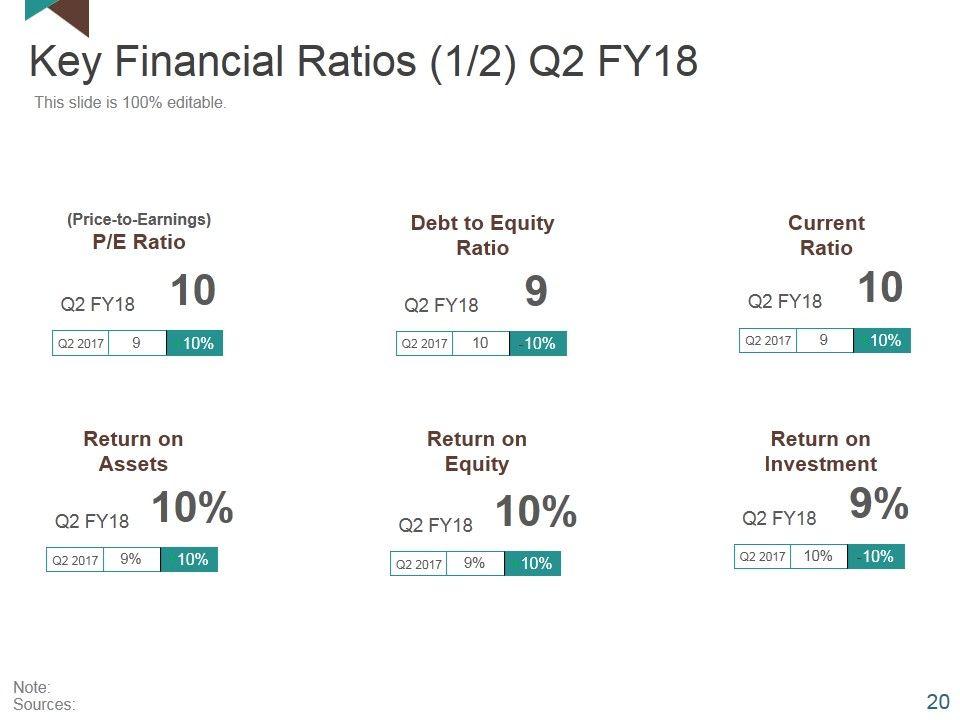960x720 pixels.
Task: Click the Debt to Equity Ratio heading
Action: pos(482,235)
